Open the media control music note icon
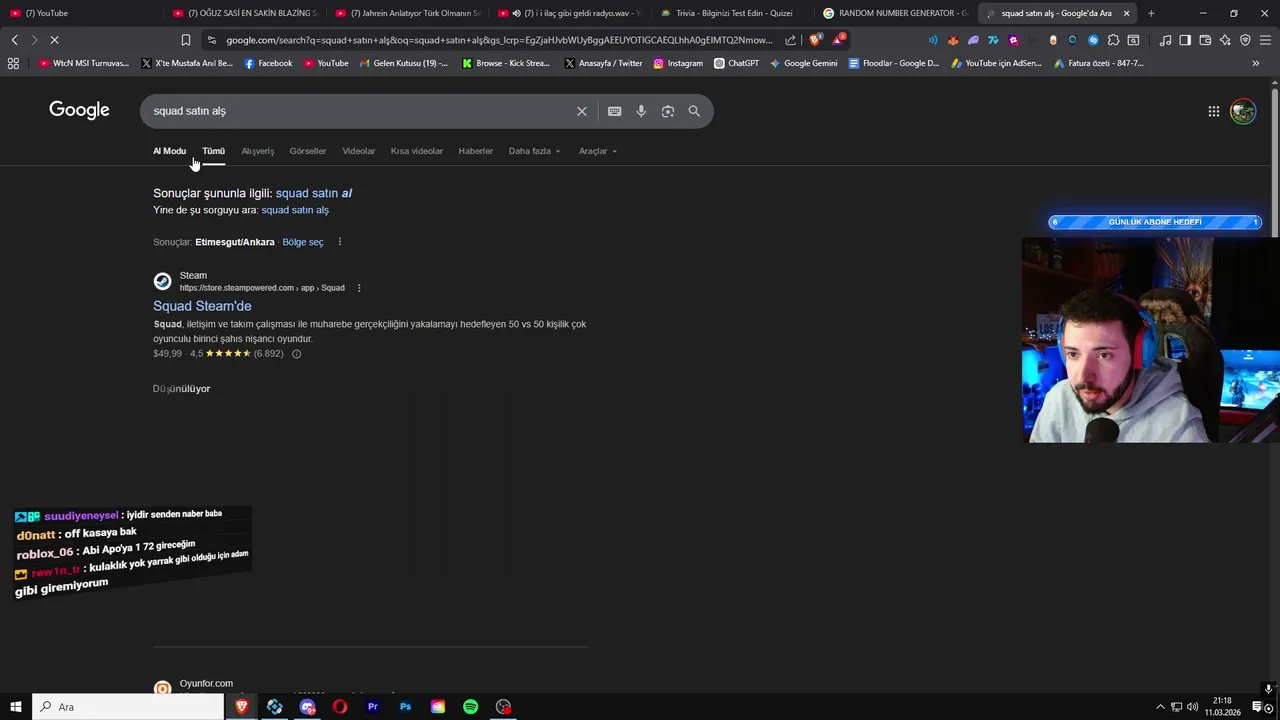The image size is (1280, 720). click(x=1165, y=40)
